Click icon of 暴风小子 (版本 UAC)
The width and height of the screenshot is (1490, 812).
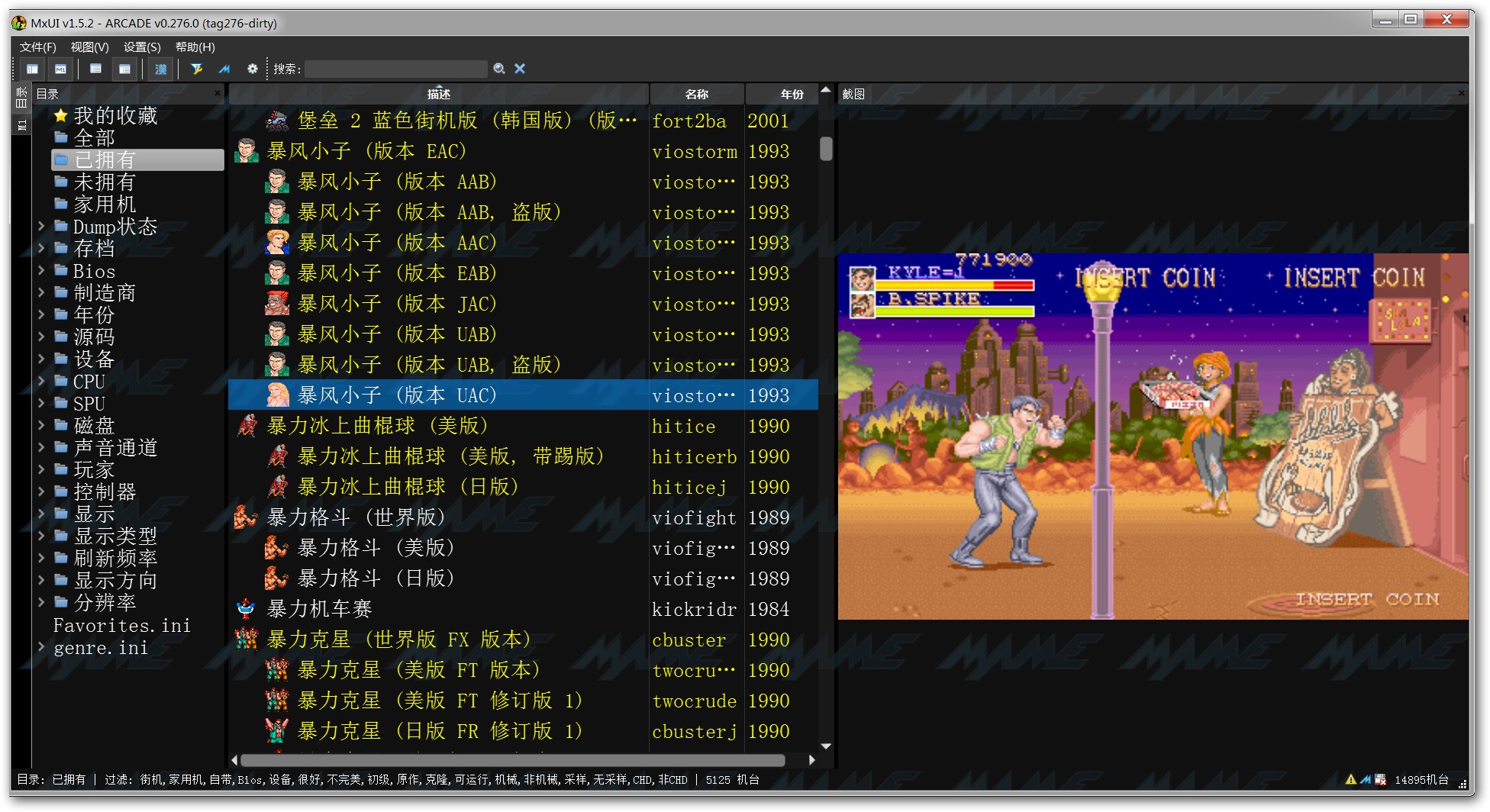(x=277, y=395)
